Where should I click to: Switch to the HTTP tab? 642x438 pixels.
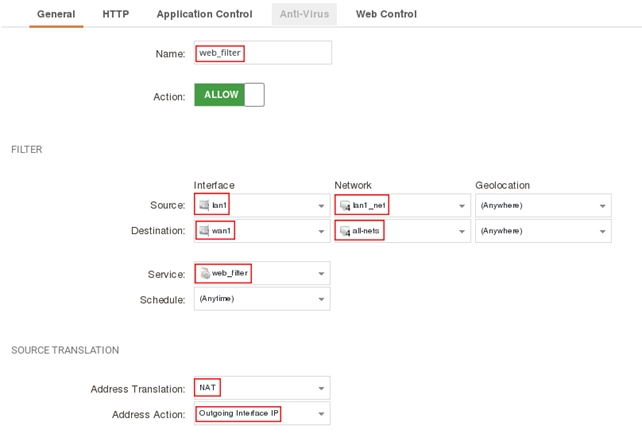point(115,14)
